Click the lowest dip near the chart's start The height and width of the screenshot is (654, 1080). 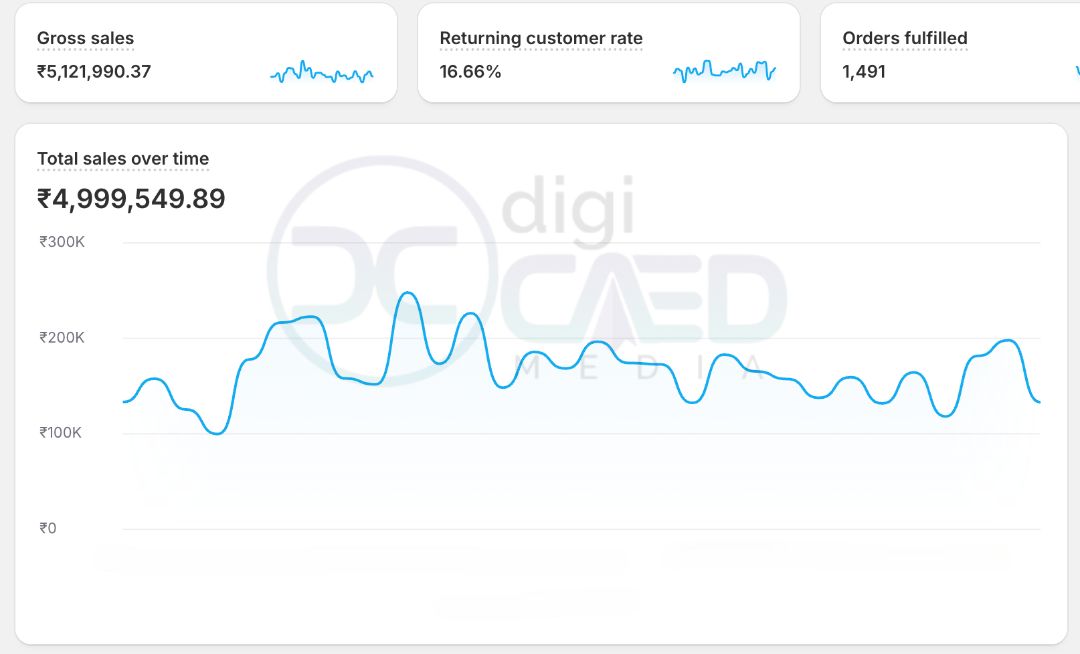[x=217, y=433]
